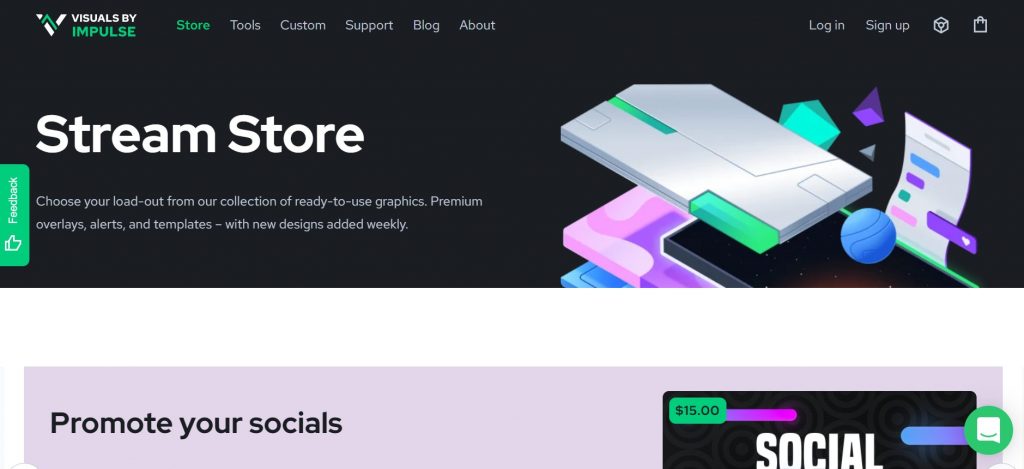1024x469 pixels.
Task: Open the green chat support bubble
Action: [988, 430]
